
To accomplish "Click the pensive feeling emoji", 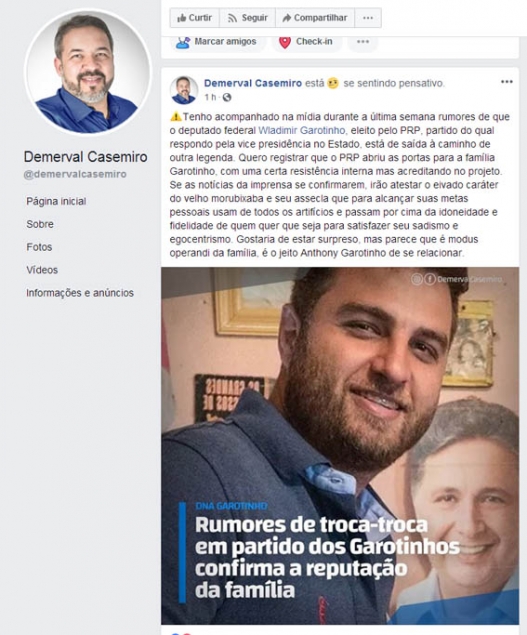I will coord(333,83).
